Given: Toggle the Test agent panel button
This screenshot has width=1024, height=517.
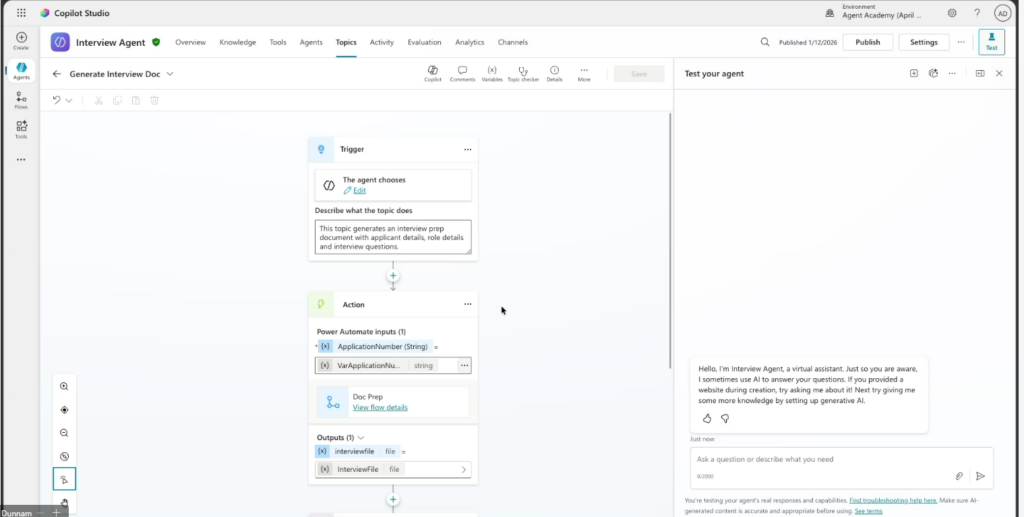Looking at the screenshot, I should (991, 42).
